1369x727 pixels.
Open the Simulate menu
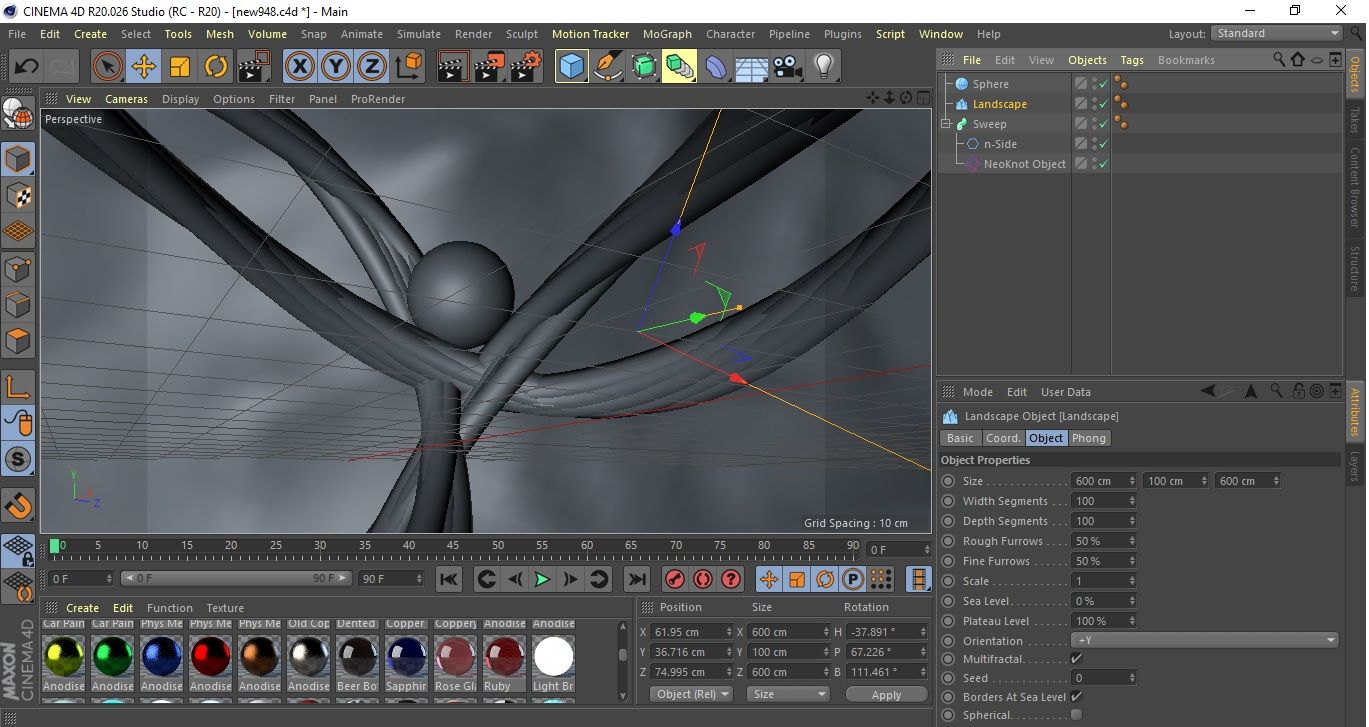click(419, 34)
